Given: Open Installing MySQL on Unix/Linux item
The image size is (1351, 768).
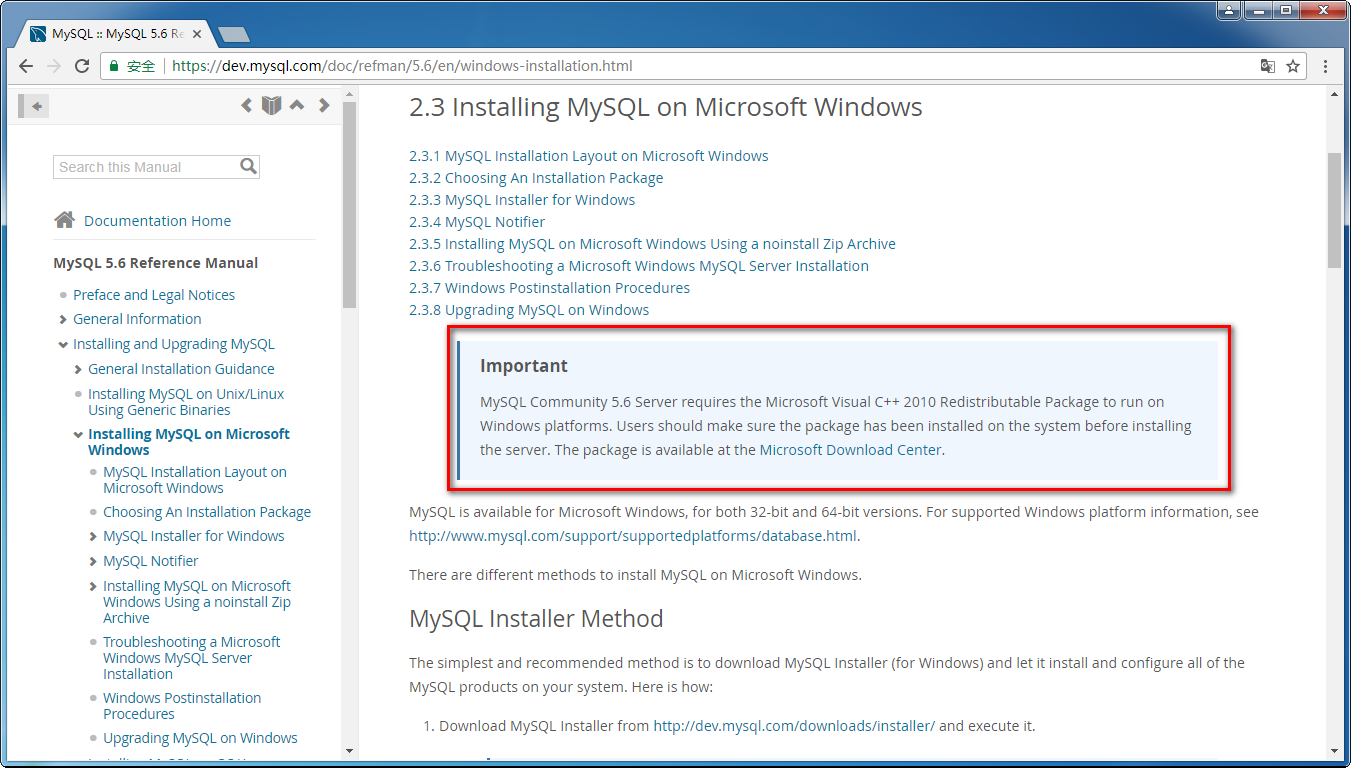Looking at the screenshot, I should pos(186,402).
